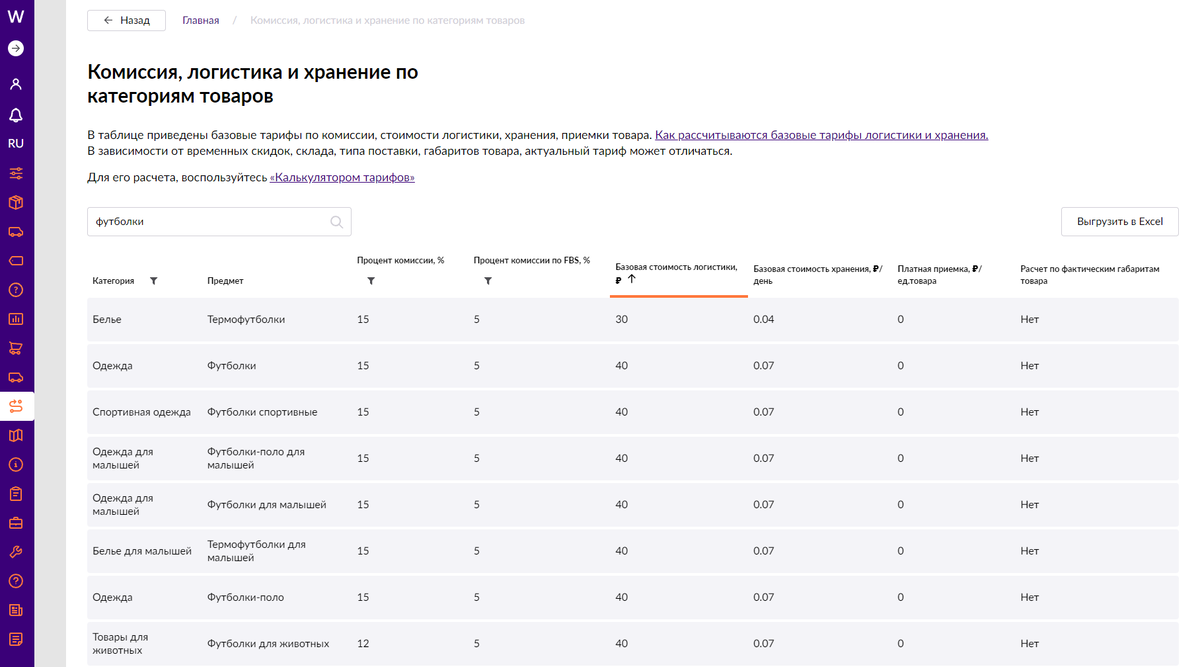Open the box/products sidebar icon
This screenshot has width=1200, height=667.
pos(16,202)
